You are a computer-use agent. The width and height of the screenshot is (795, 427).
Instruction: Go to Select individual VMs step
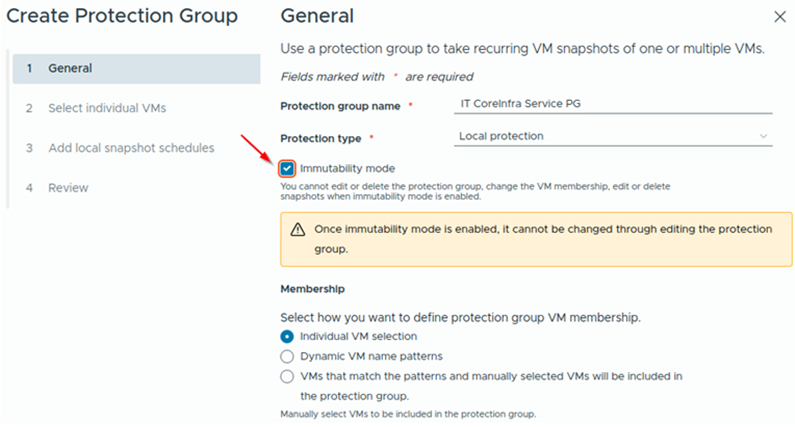pos(106,108)
